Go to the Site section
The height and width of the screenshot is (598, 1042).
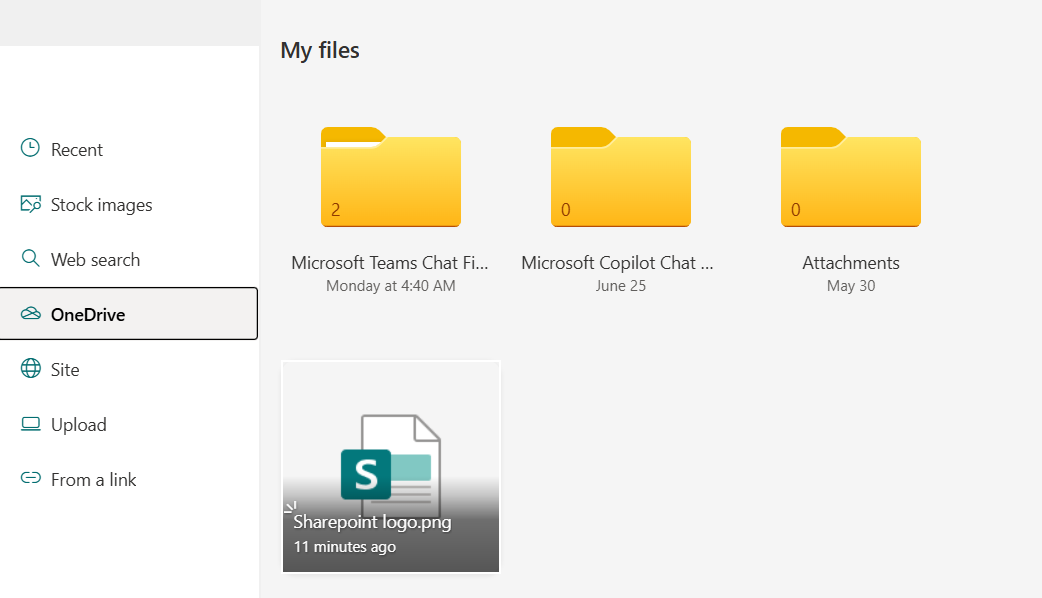[67, 368]
